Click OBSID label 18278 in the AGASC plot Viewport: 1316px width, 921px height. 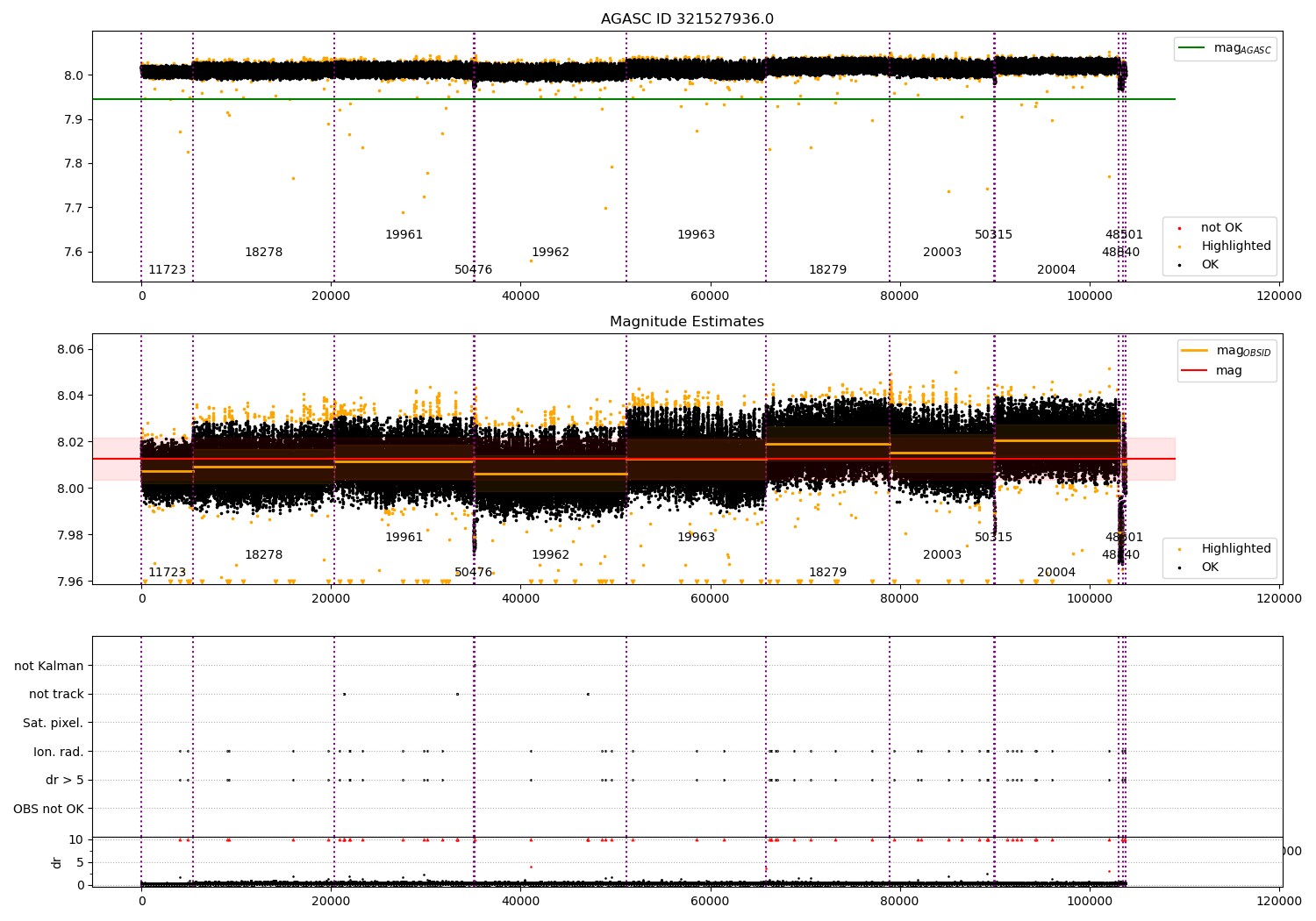click(263, 253)
